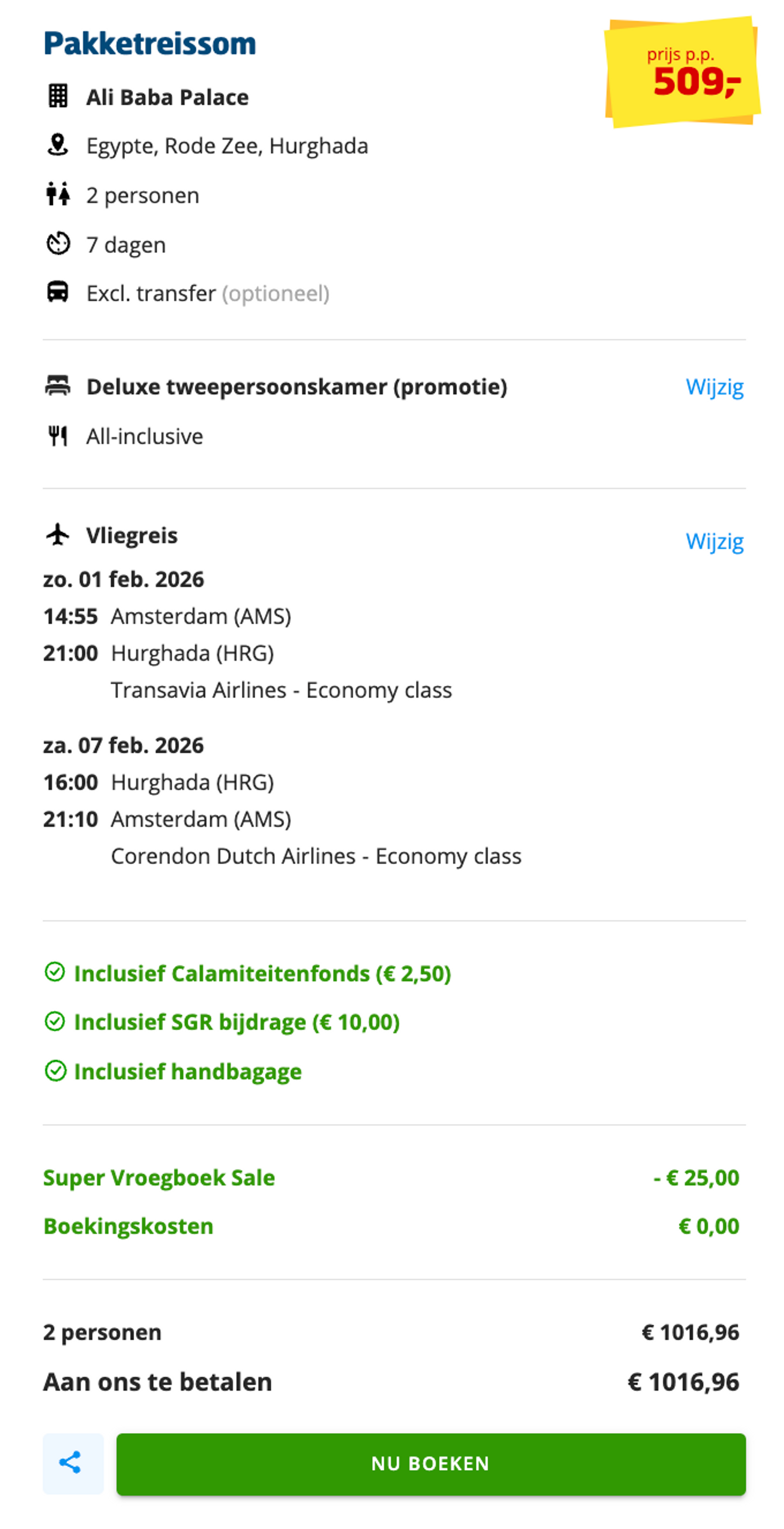Click the optioneel transfer text
This screenshot has height=1529, width=784.
tap(275, 293)
